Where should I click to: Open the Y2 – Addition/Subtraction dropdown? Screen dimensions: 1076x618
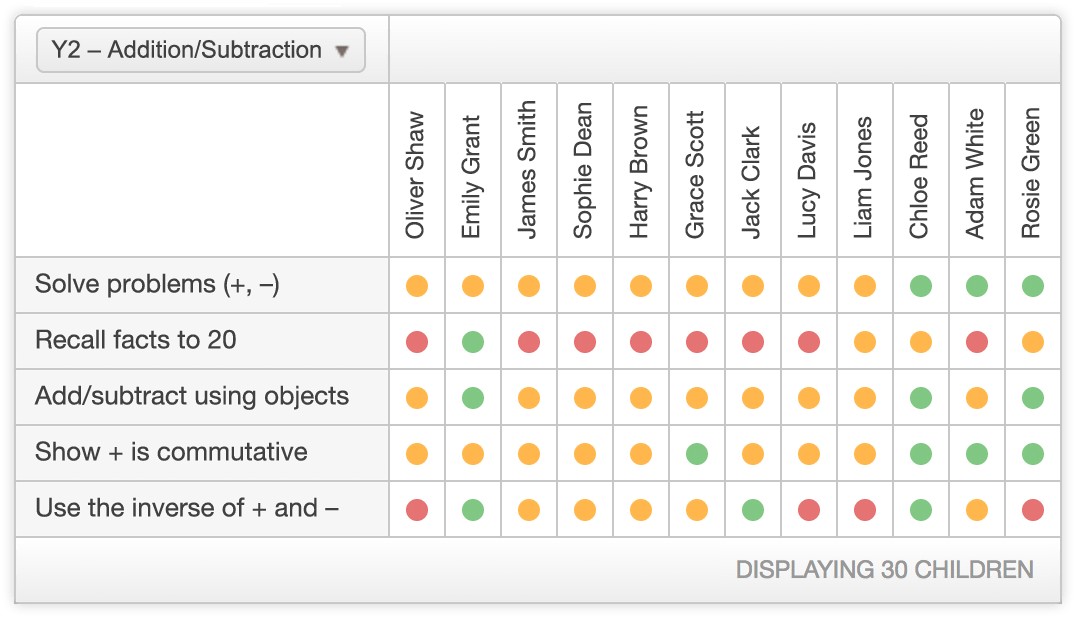pyautogui.click(x=200, y=50)
